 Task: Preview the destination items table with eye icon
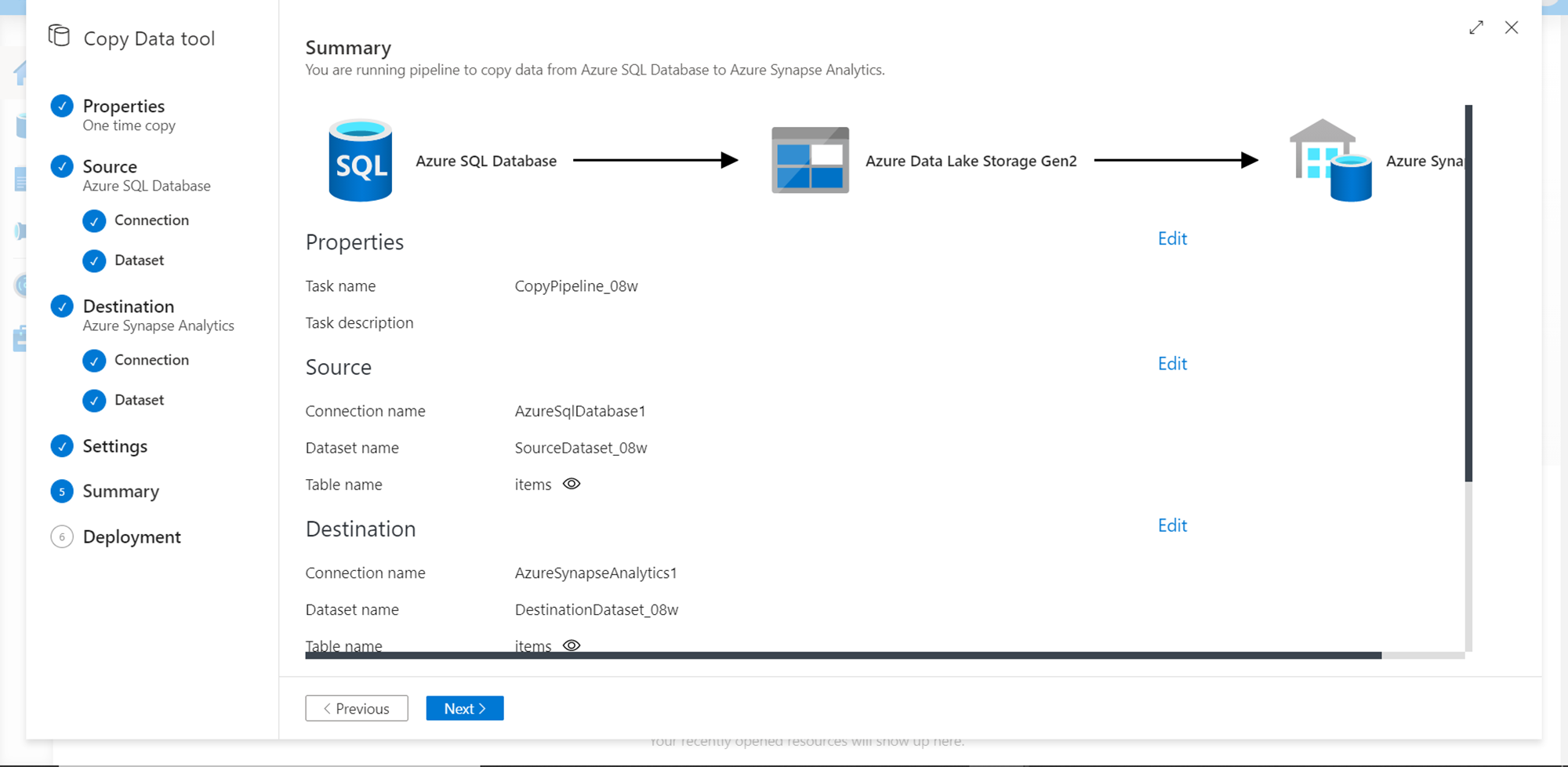click(x=572, y=645)
